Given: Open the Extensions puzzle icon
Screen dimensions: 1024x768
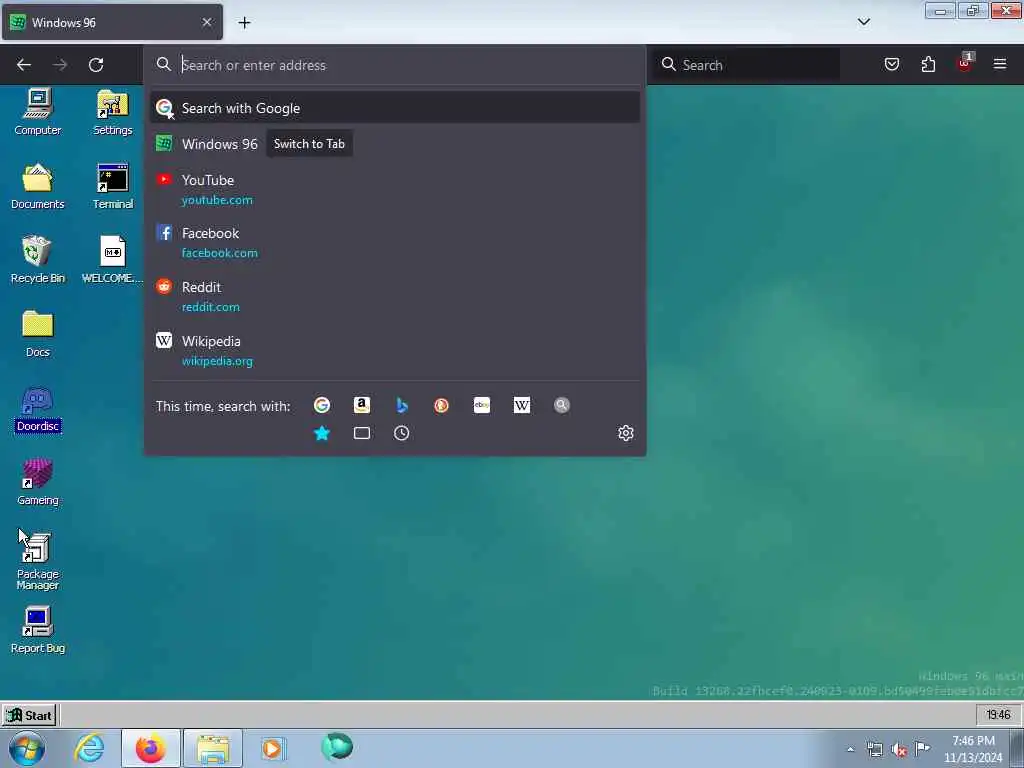Looking at the screenshot, I should (x=928, y=64).
